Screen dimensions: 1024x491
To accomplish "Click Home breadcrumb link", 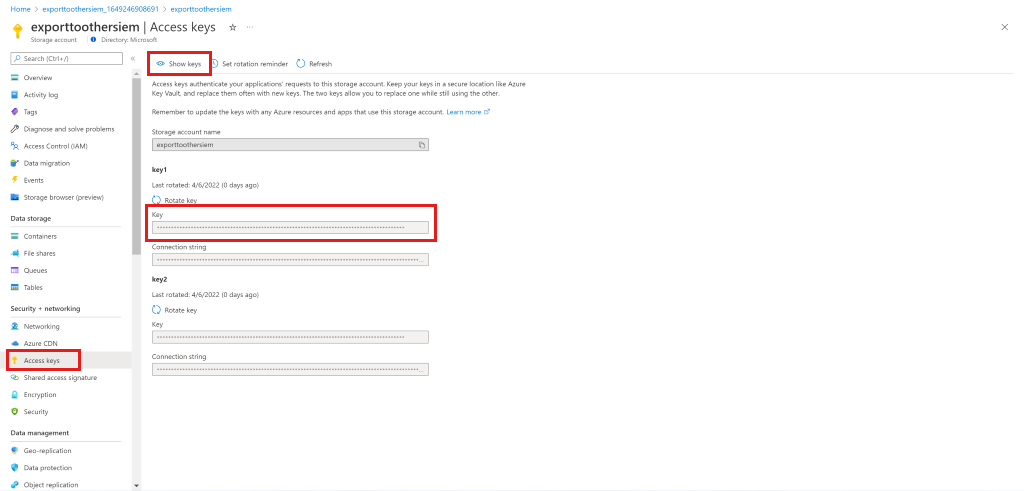I will pyautogui.click(x=20, y=10).
